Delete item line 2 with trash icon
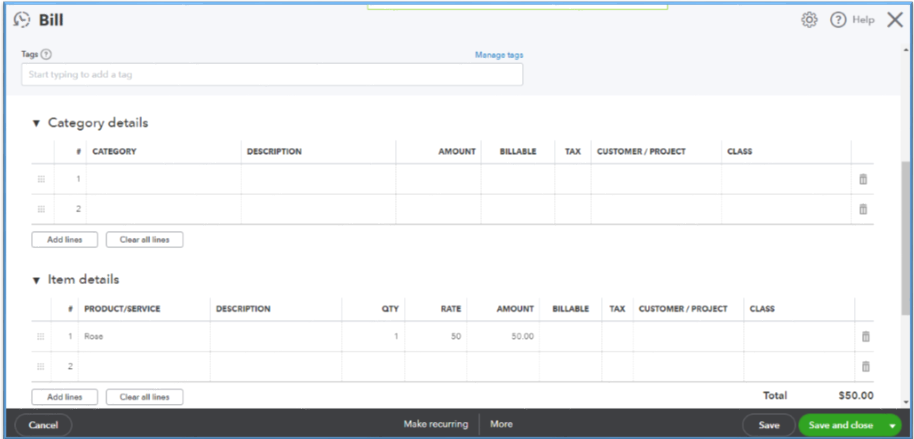The image size is (914, 439). 866,366
